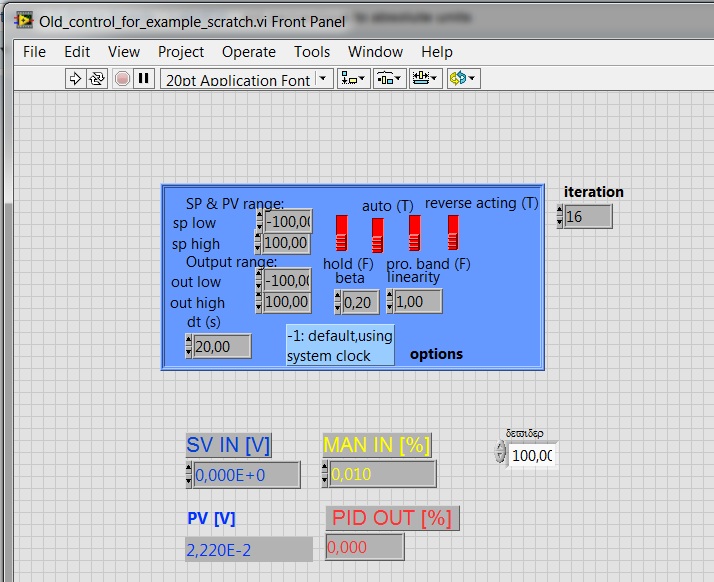Click the blue SV IN [V] label

(229, 445)
